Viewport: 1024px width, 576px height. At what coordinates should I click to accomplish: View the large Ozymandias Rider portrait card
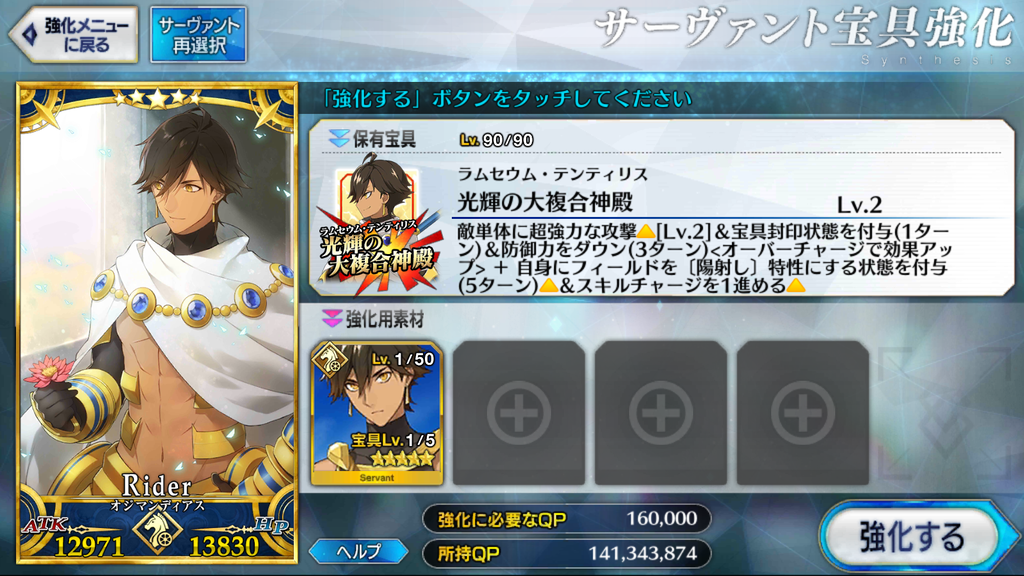157,323
